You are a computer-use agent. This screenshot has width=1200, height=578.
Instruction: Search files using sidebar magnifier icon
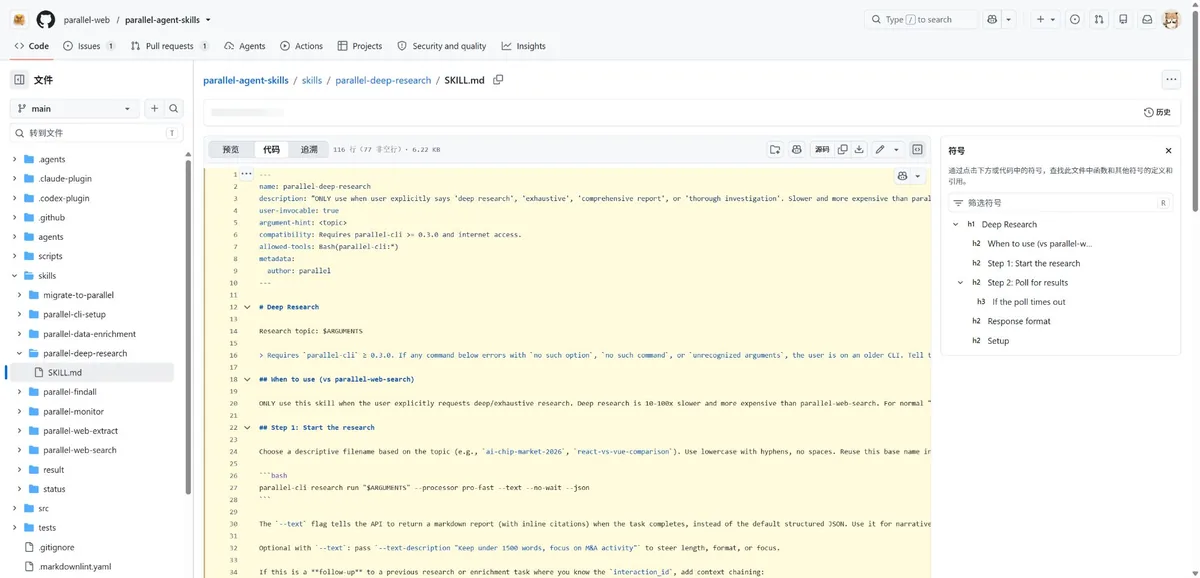click(174, 108)
